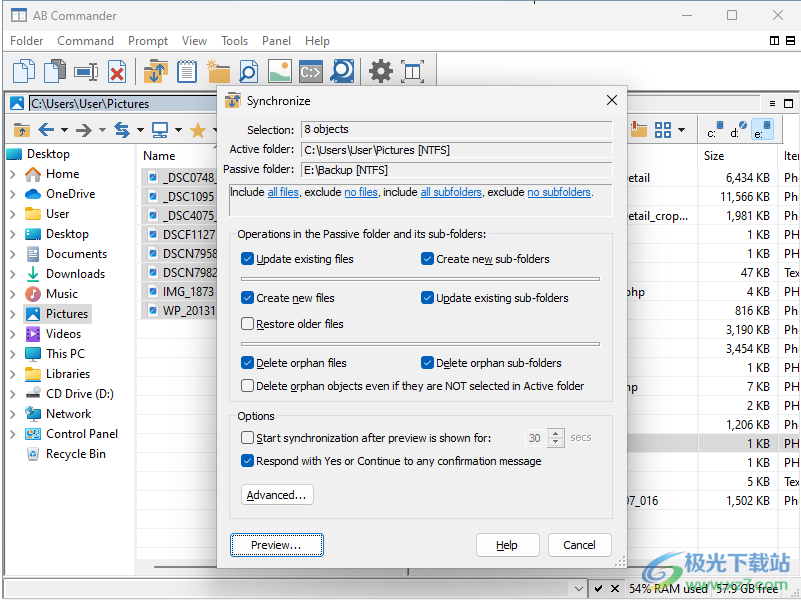This screenshot has height=601, width=801.
Task: Disable Delete orphan files
Action: (247, 363)
